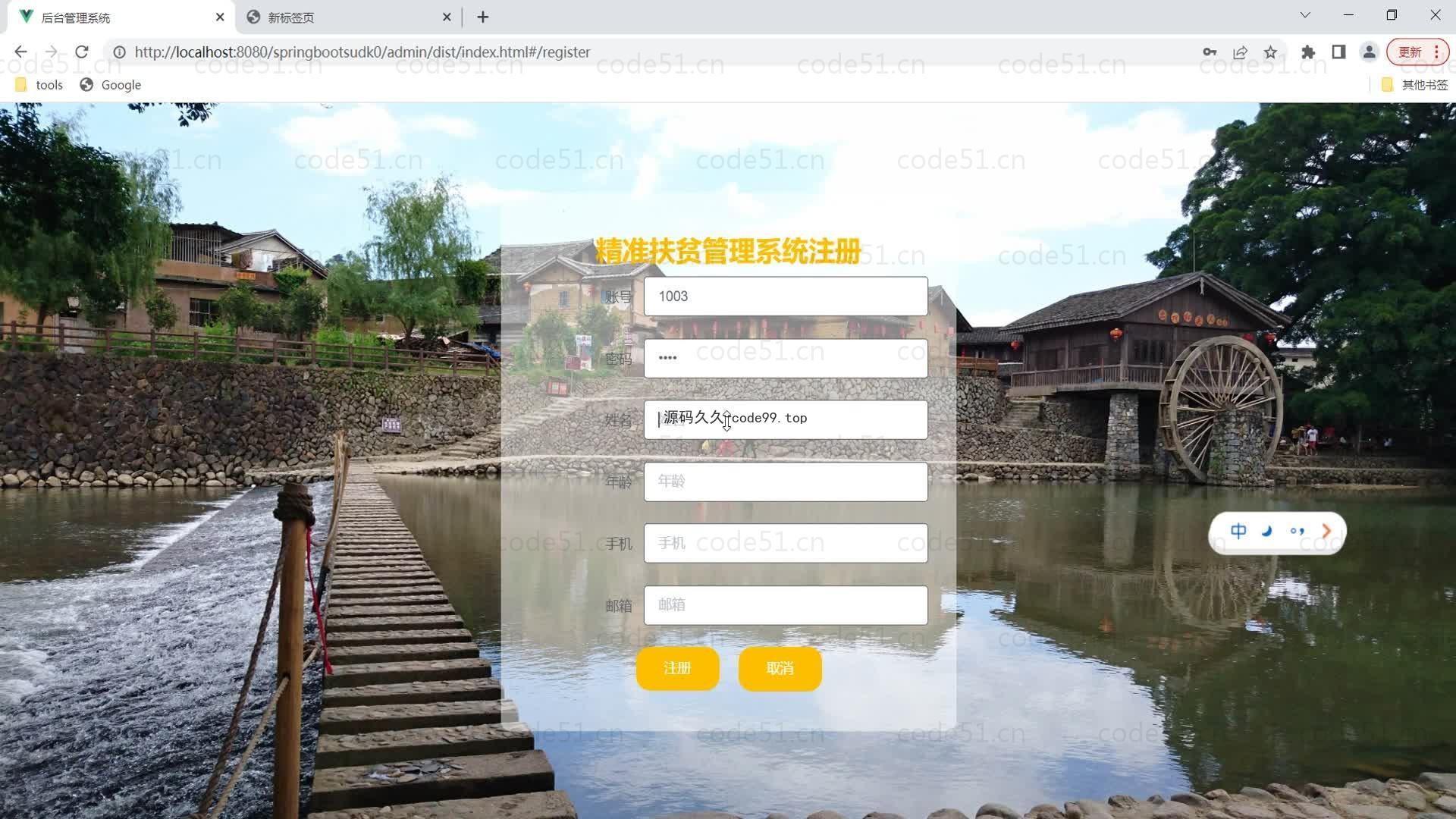Toggle the 中 Chinese input mode
Screen dimensions: 1456x819
[1238, 532]
